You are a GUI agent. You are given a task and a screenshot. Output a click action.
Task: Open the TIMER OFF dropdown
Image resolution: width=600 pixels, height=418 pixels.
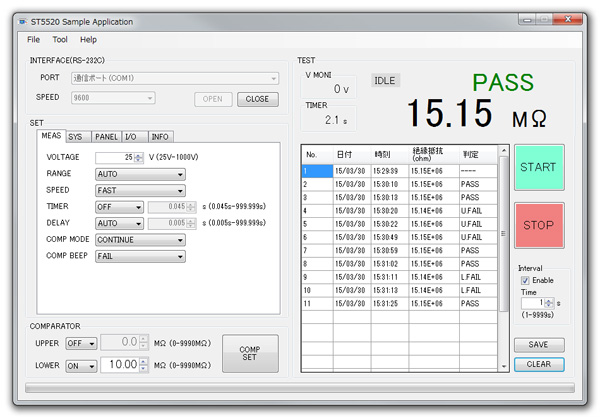[119, 207]
